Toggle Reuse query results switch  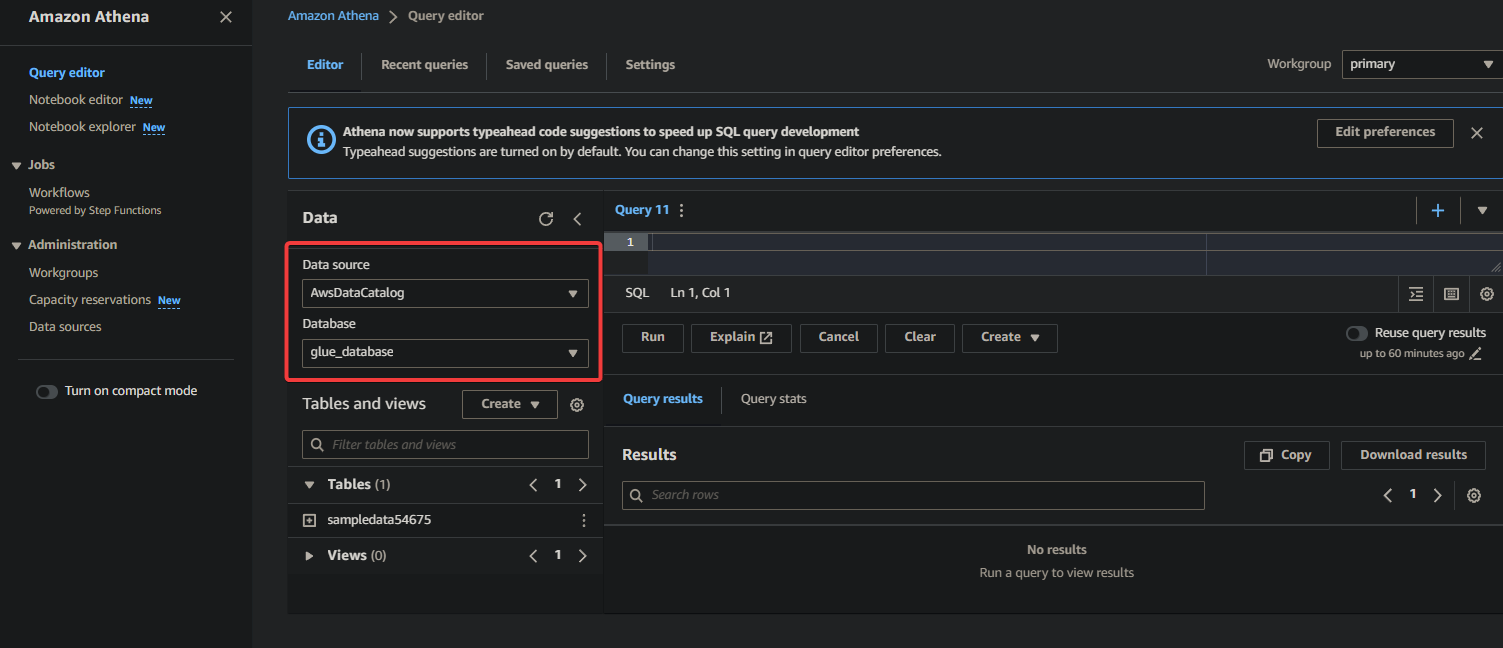click(x=1357, y=333)
